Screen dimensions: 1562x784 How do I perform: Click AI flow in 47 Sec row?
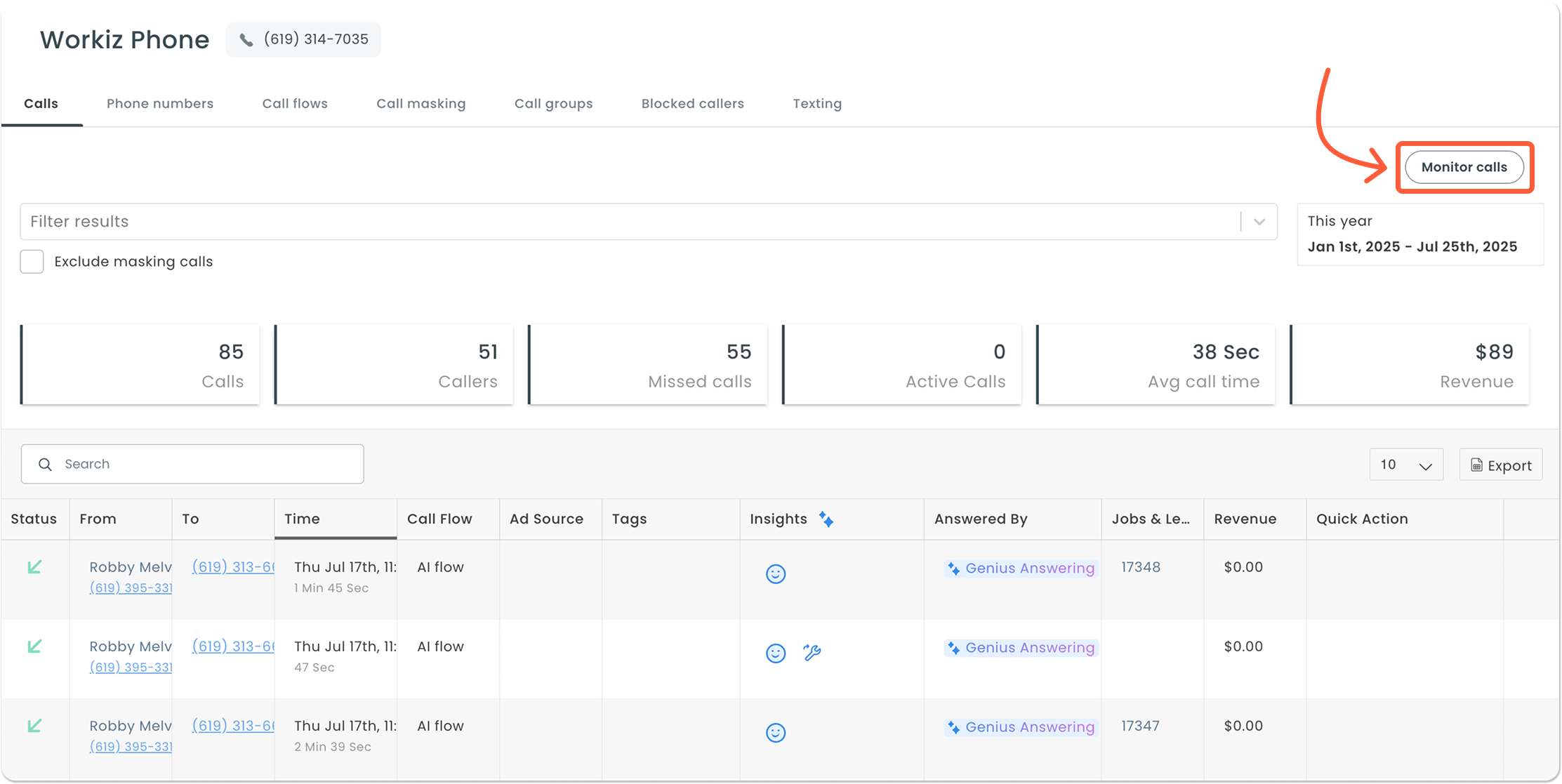point(440,646)
